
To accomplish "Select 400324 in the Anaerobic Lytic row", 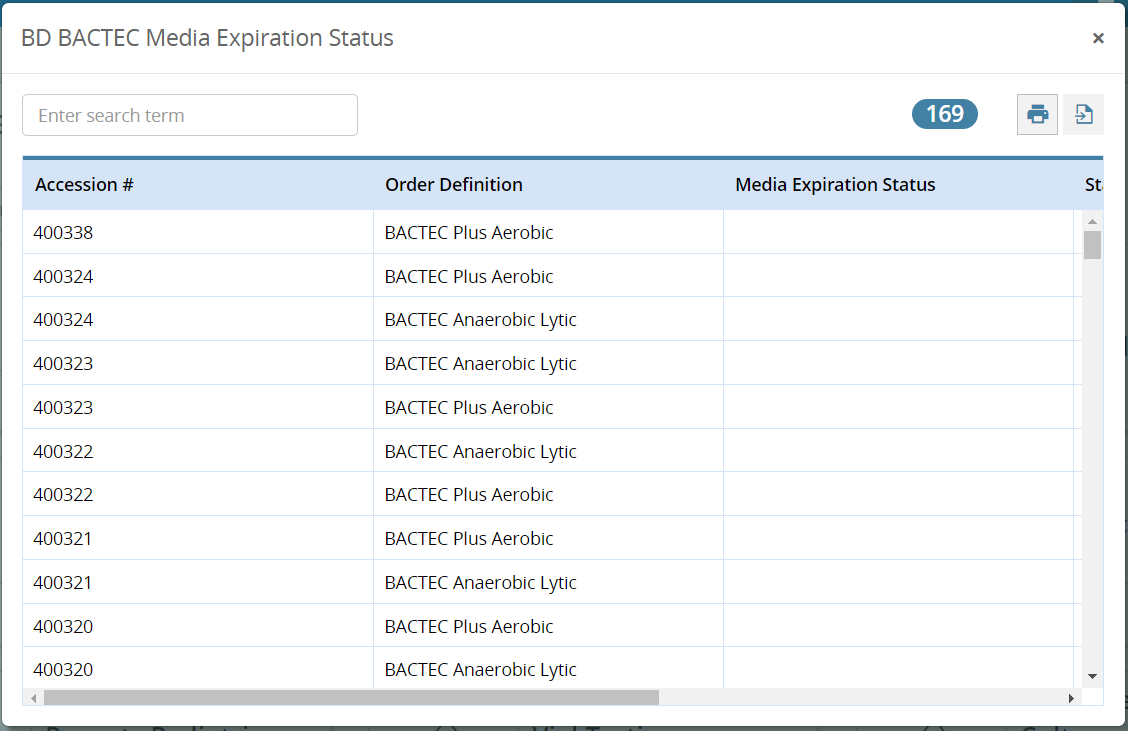I will 198,319.
